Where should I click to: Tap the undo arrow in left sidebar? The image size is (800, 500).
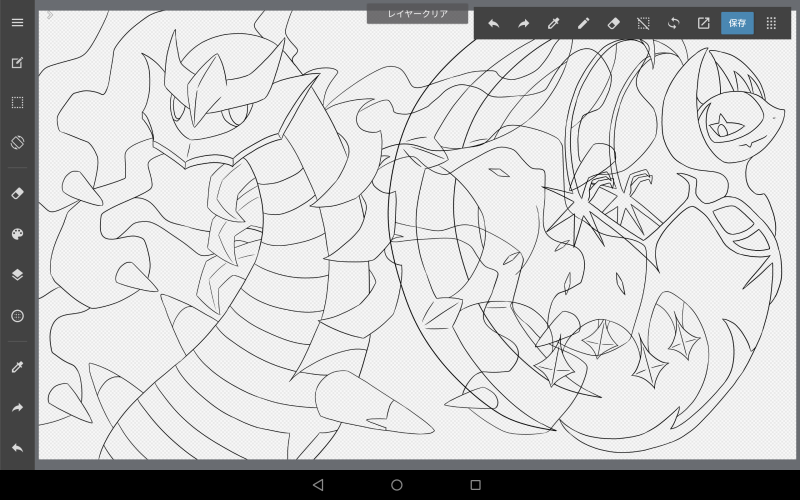(x=17, y=448)
